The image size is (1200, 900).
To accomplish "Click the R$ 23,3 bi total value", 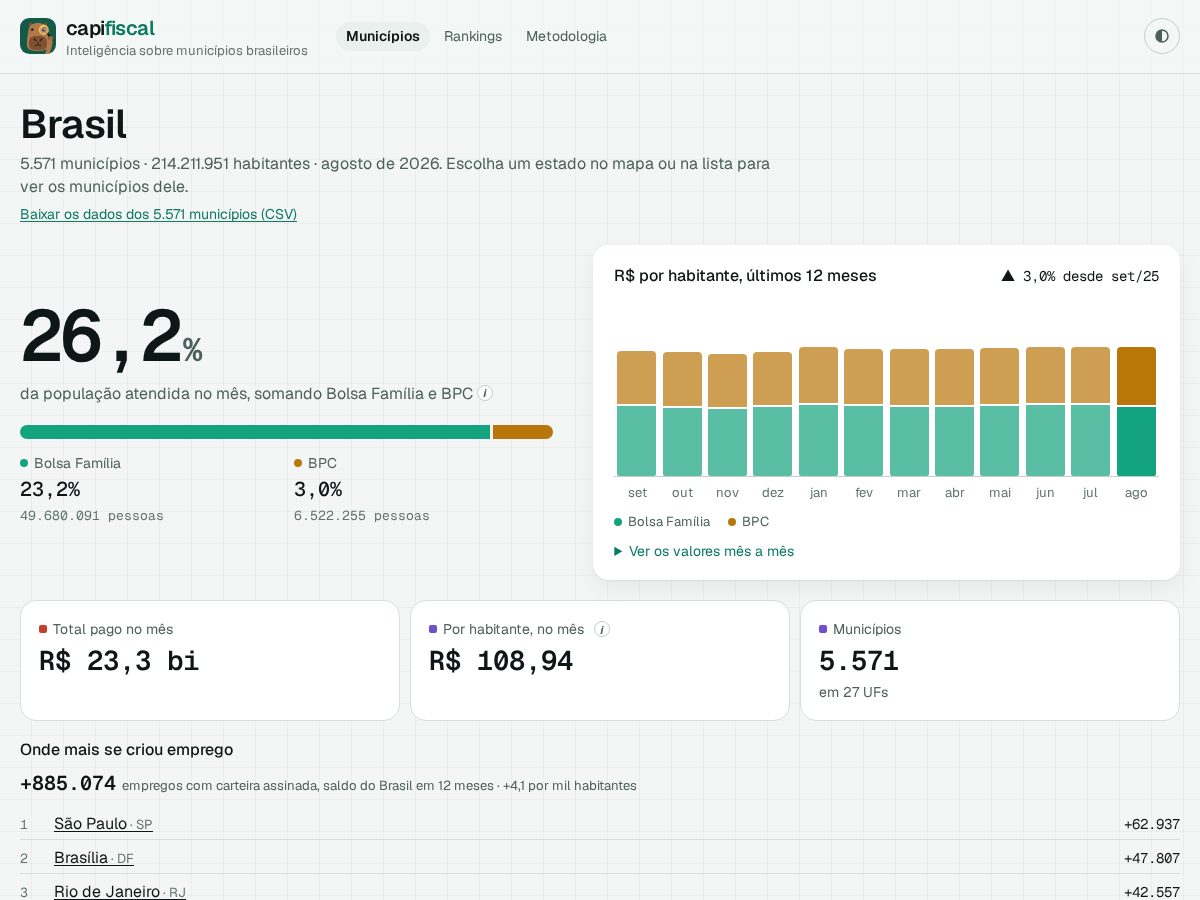I will coord(119,661).
